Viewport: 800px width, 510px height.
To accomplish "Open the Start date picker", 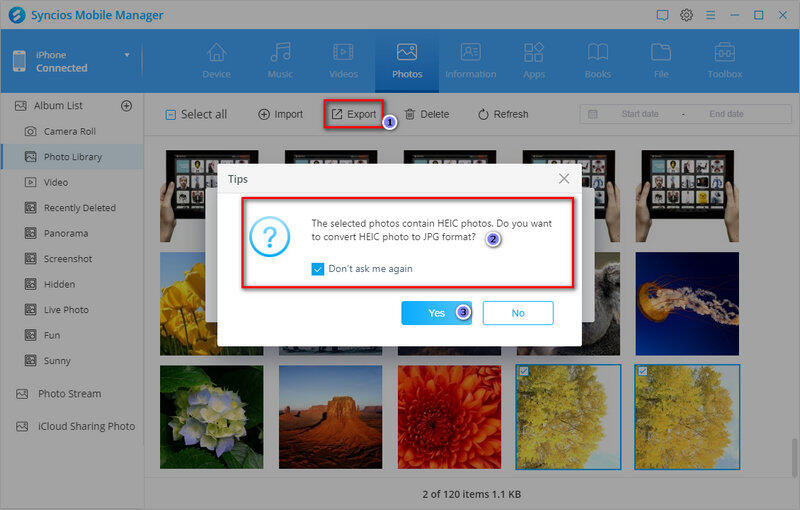I will point(639,114).
